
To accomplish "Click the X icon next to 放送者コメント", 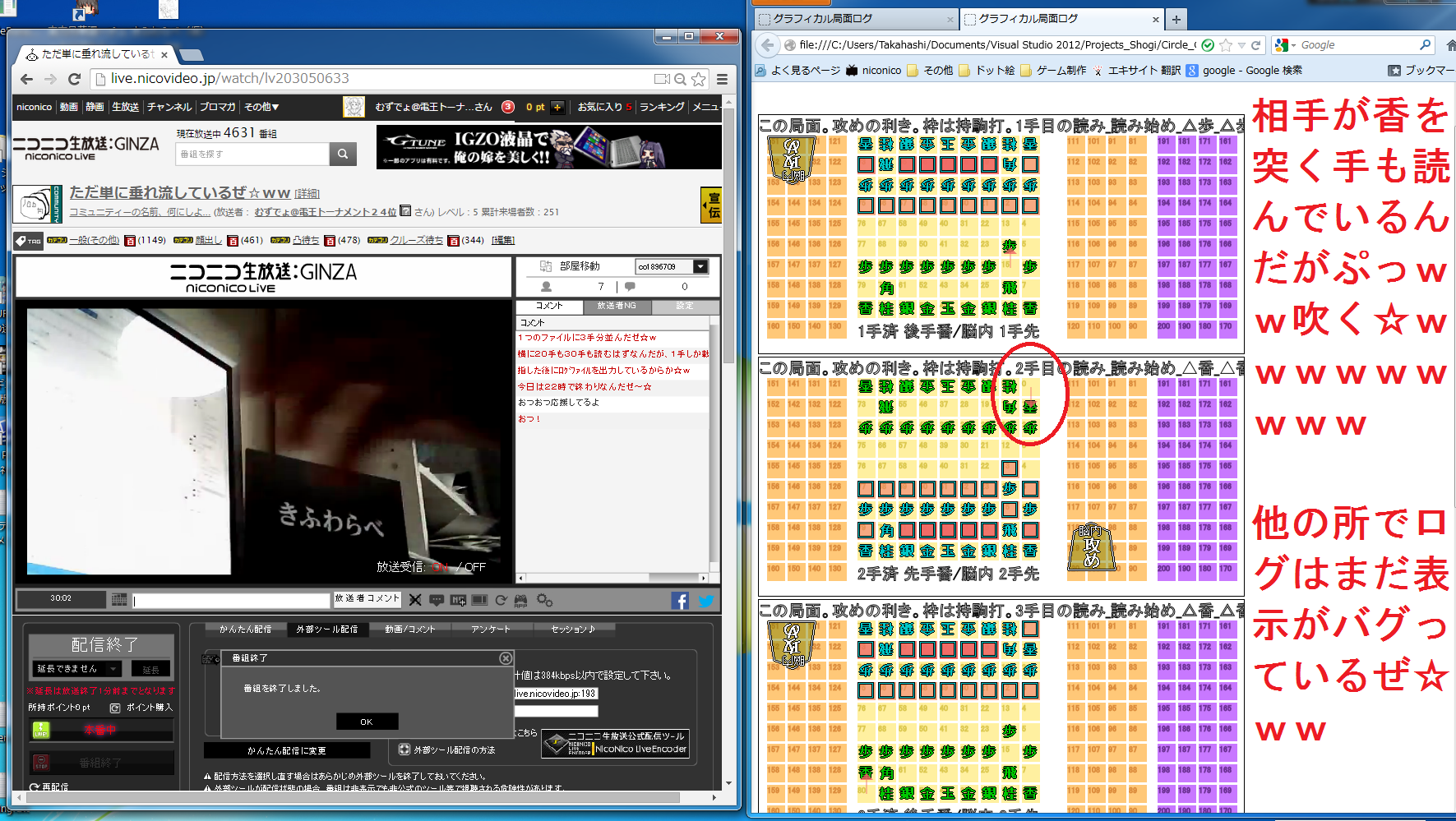I will [x=415, y=601].
